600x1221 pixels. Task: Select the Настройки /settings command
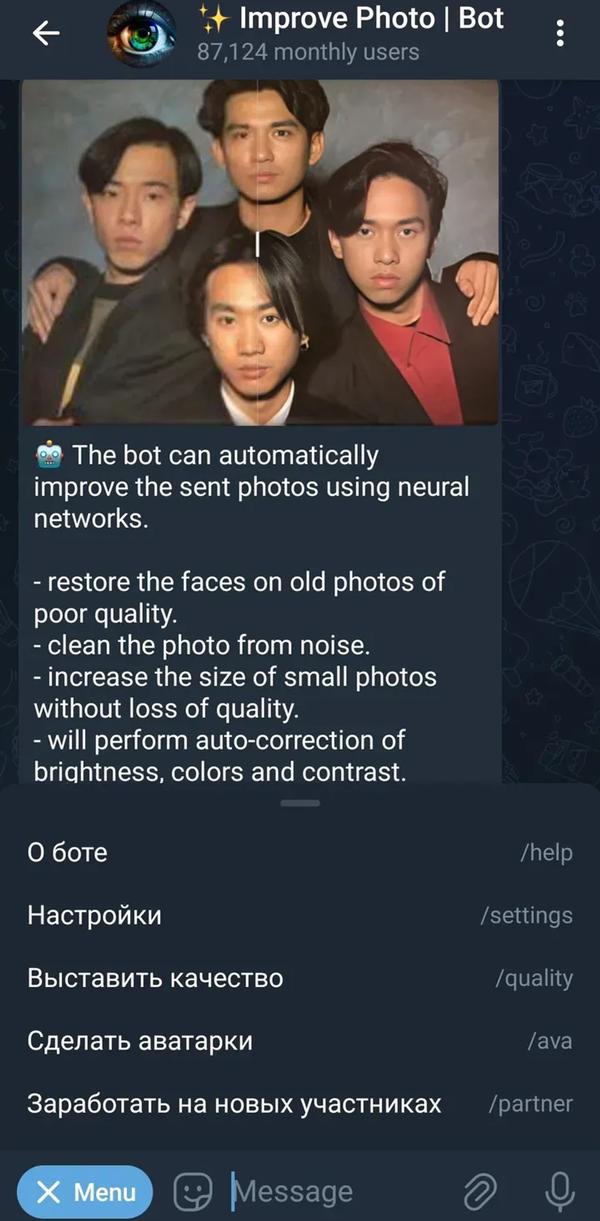(x=300, y=915)
